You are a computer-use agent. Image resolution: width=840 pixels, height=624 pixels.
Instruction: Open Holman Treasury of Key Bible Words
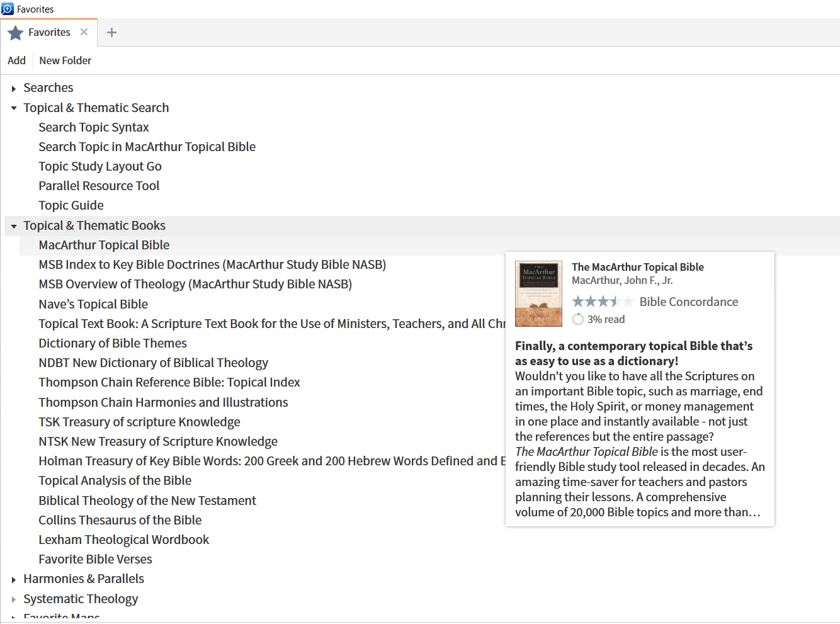272,461
